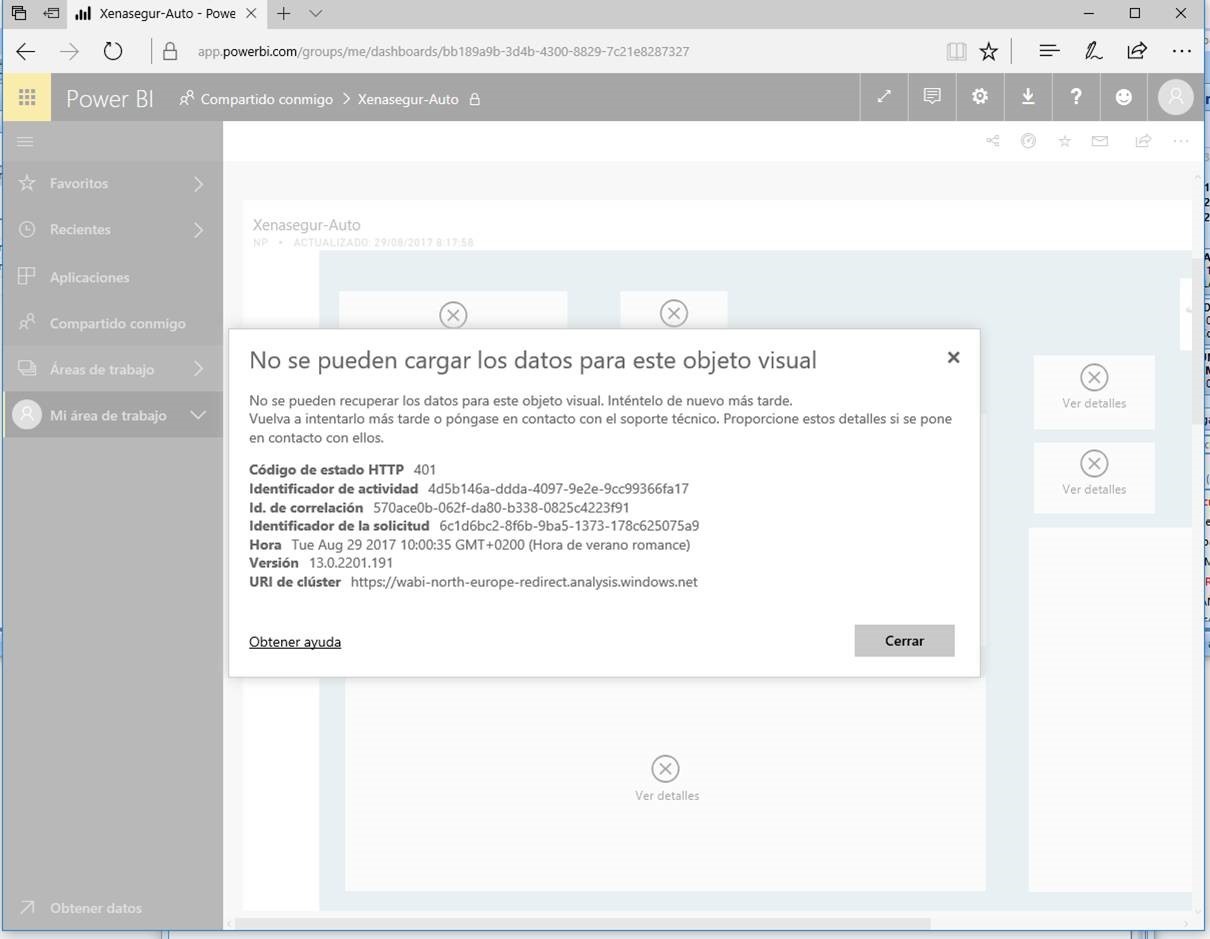Click the lock icon beside the dashboard breadcrumb
The width and height of the screenshot is (1210, 939).
[x=475, y=99]
